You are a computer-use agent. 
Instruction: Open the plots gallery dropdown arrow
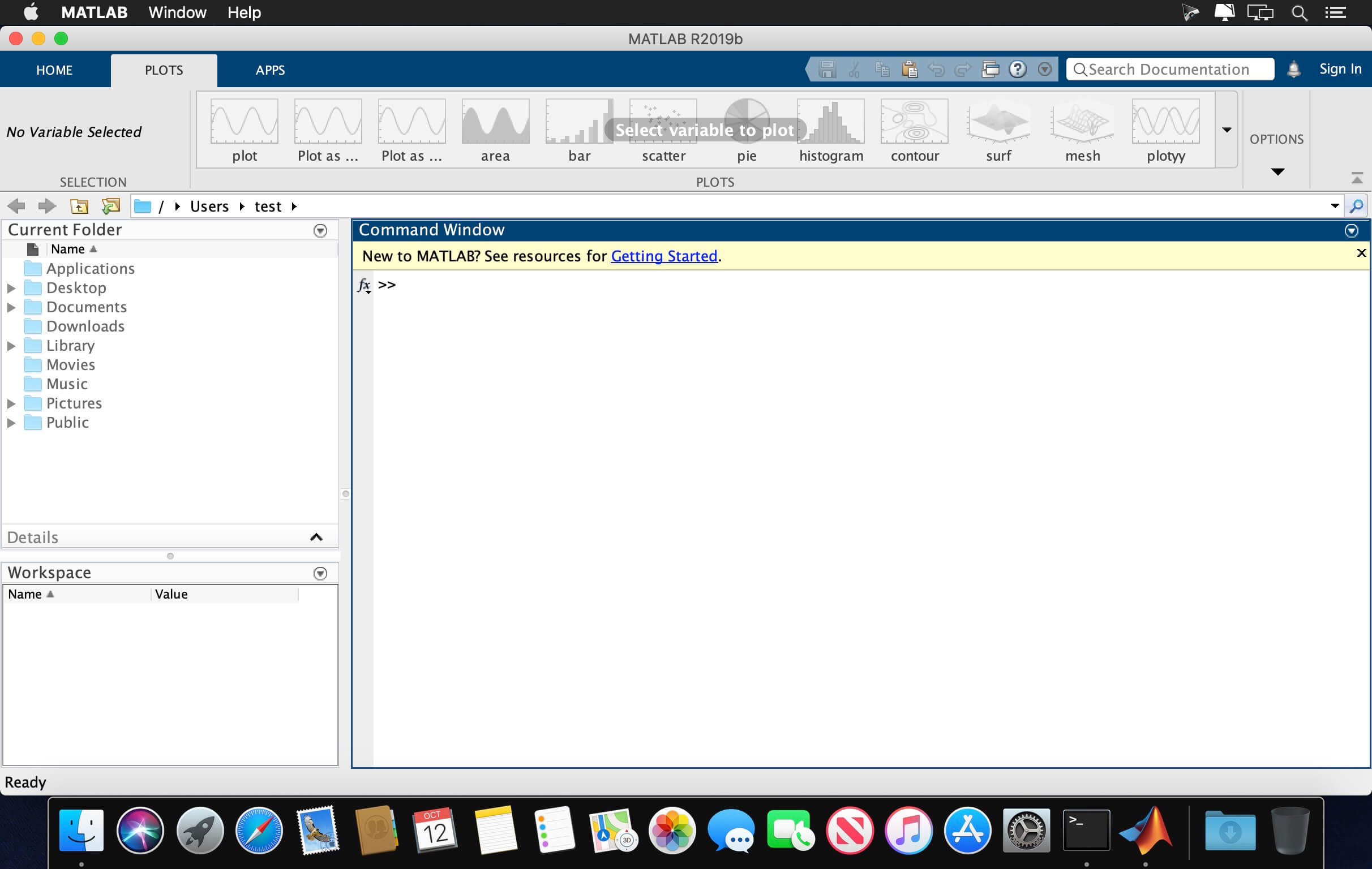(1226, 131)
